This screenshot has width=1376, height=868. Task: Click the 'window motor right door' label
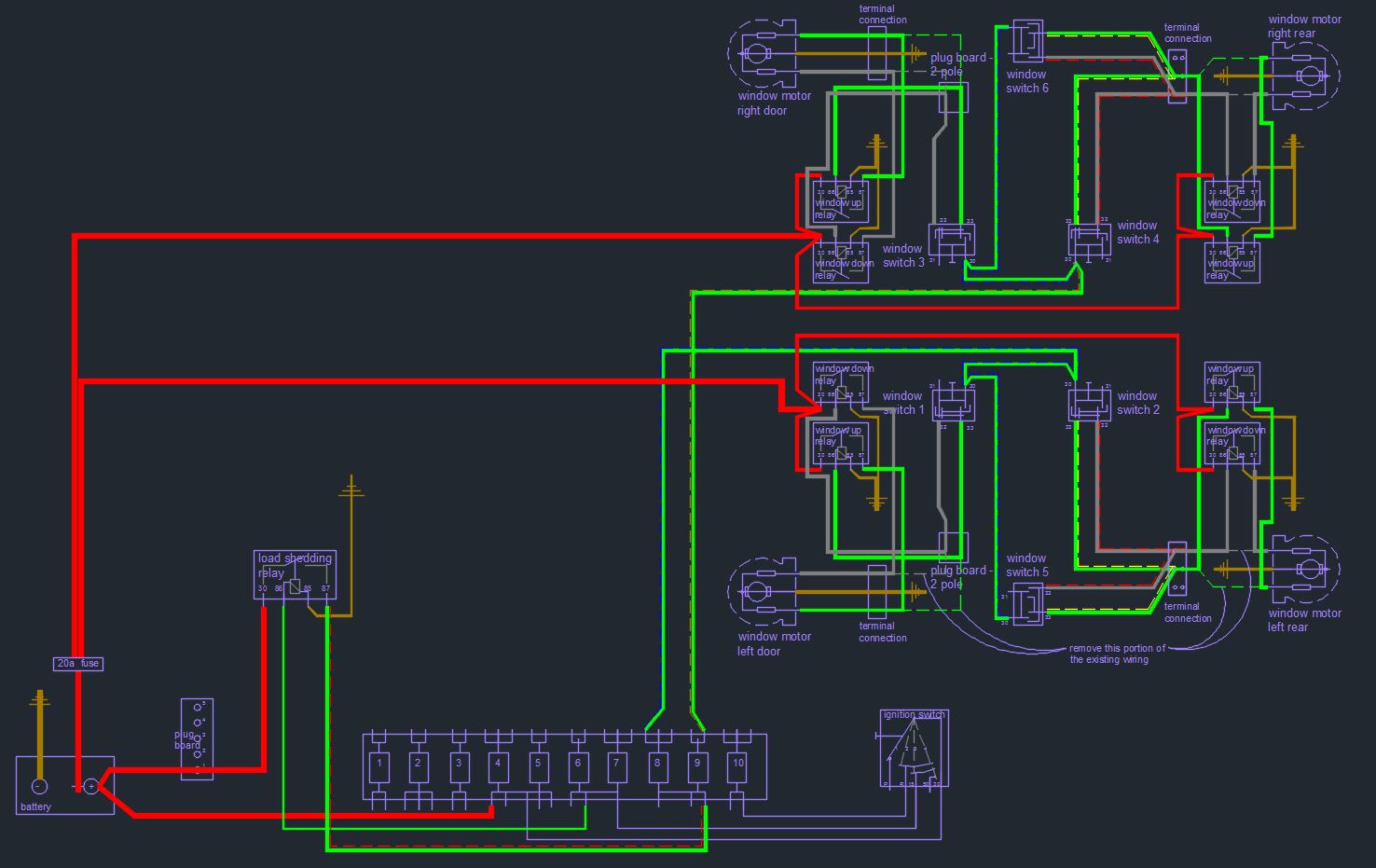pos(774,103)
